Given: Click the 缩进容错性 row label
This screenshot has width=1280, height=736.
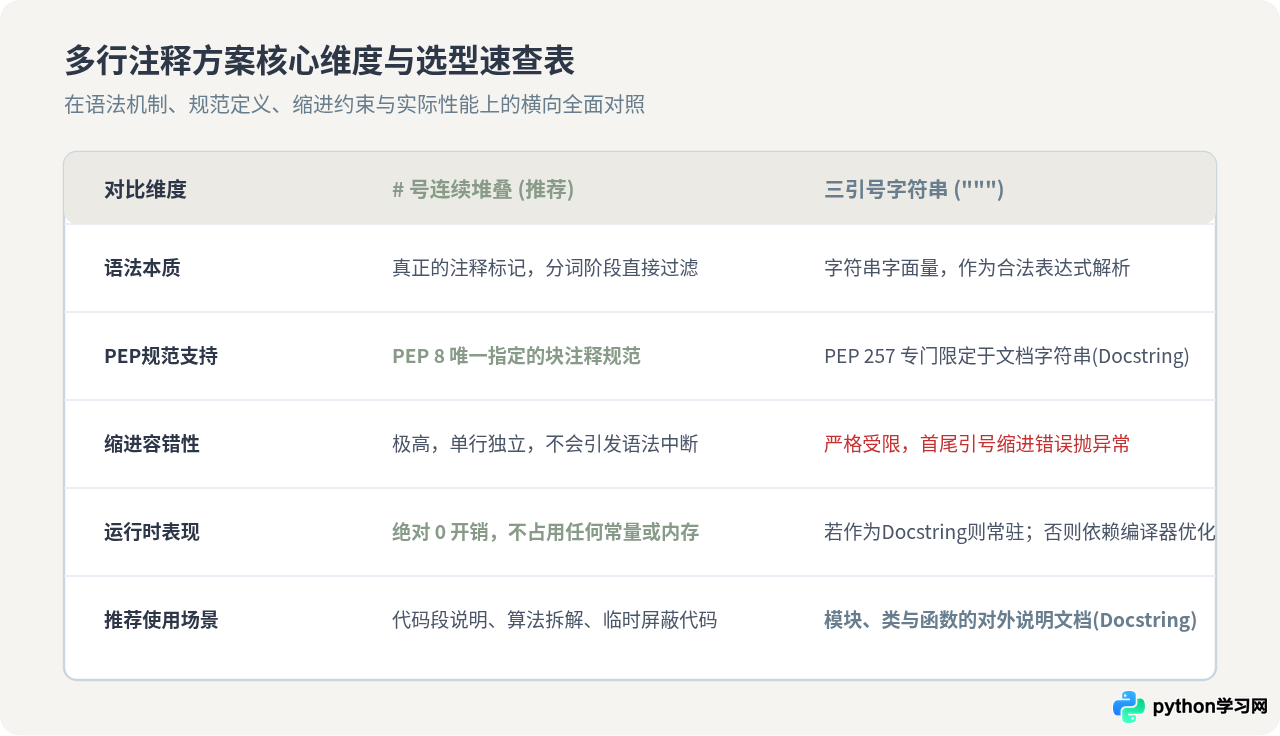Looking at the screenshot, I should (152, 444).
